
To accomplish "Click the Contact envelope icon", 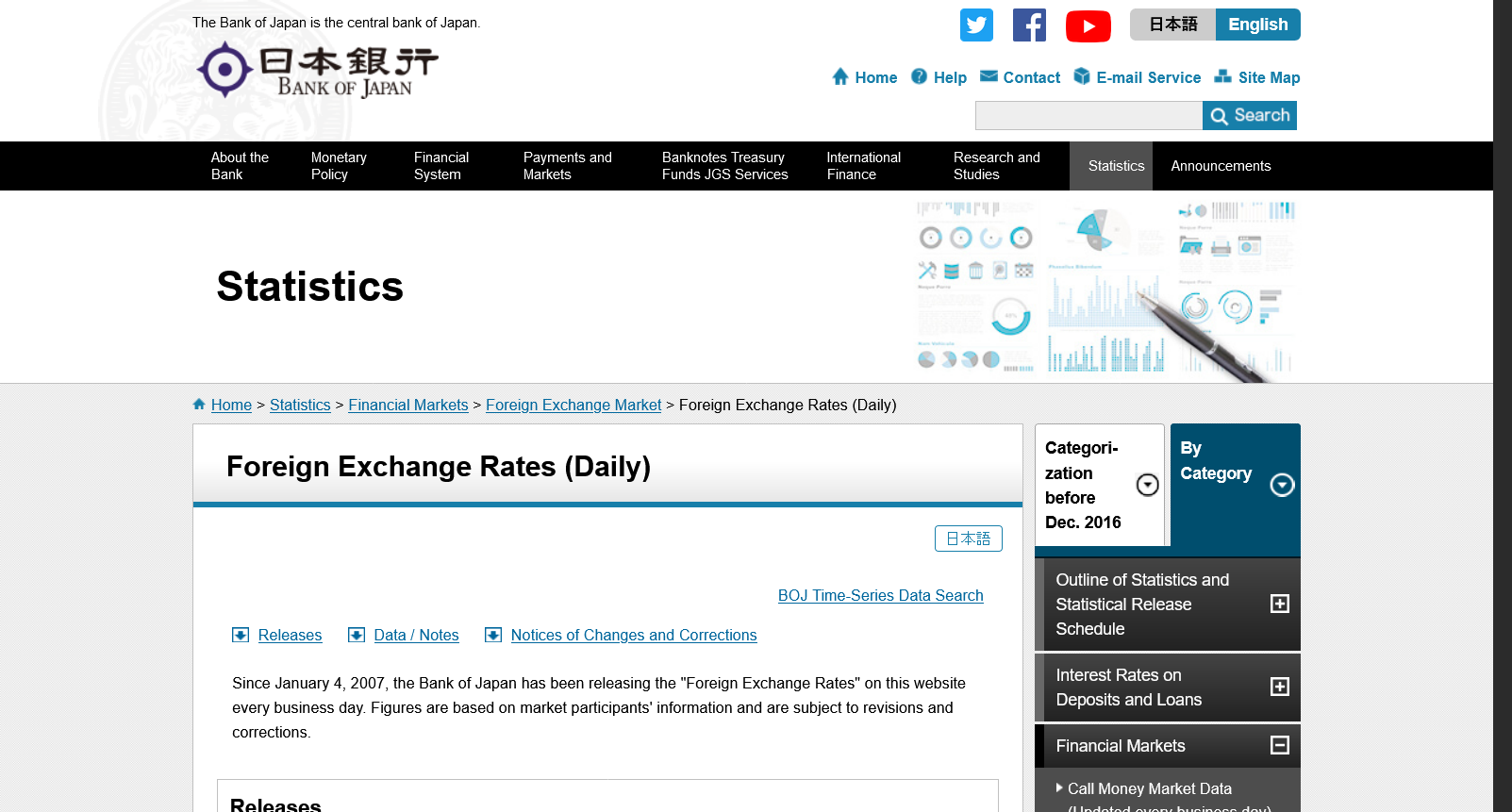I will point(989,76).
